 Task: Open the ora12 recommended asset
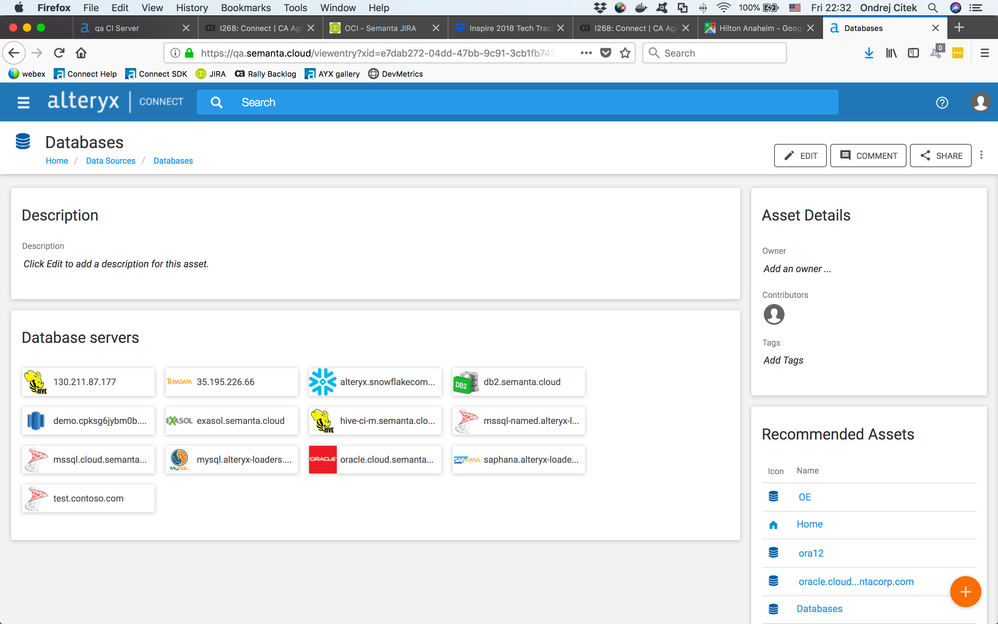[x=811, y=553]
